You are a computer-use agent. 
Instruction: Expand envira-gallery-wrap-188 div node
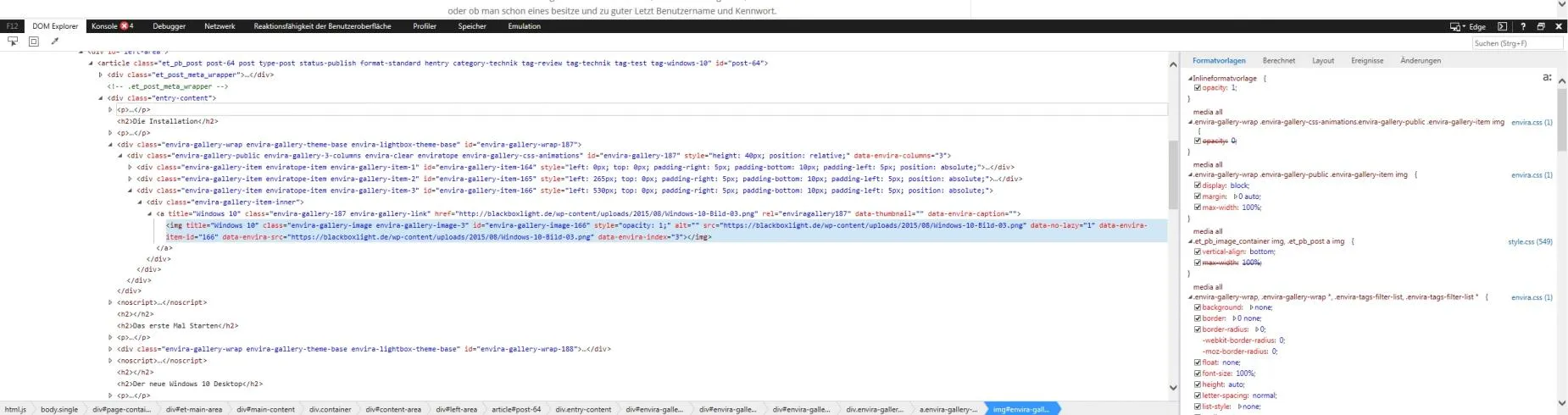111,349
